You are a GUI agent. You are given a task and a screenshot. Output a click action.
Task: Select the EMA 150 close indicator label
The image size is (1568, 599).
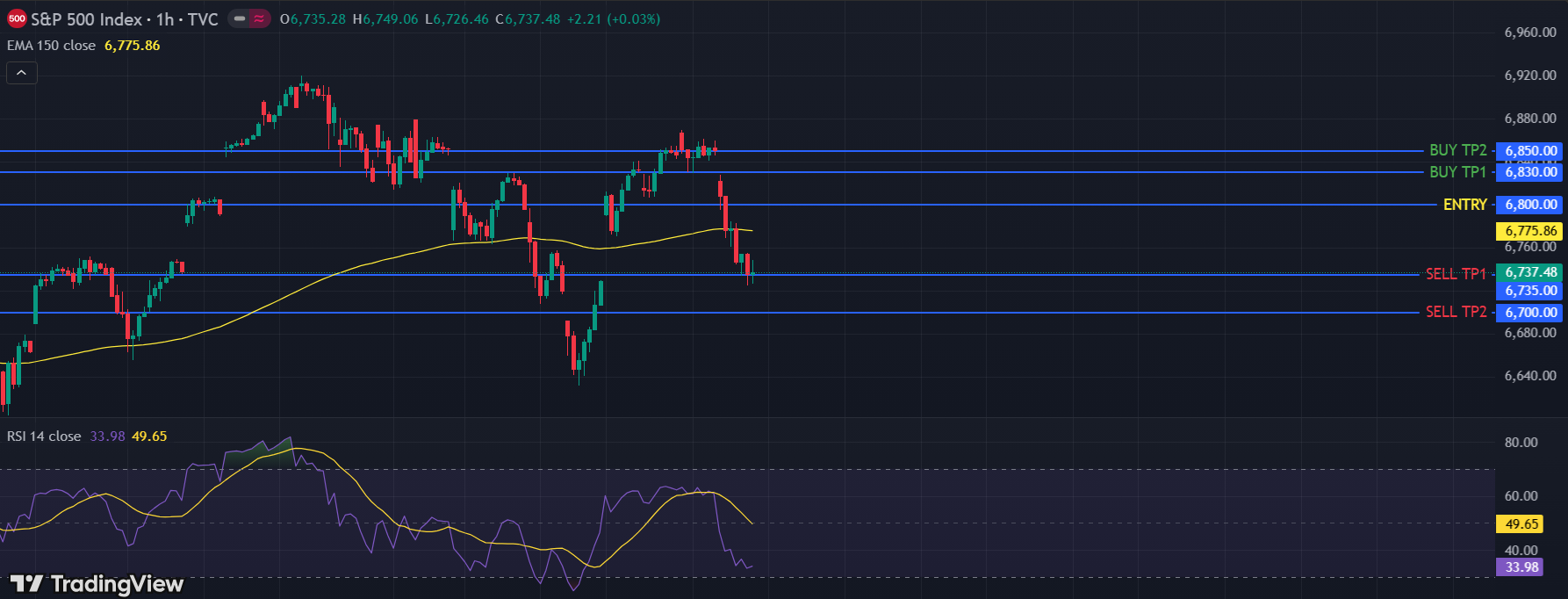[52, 46]
